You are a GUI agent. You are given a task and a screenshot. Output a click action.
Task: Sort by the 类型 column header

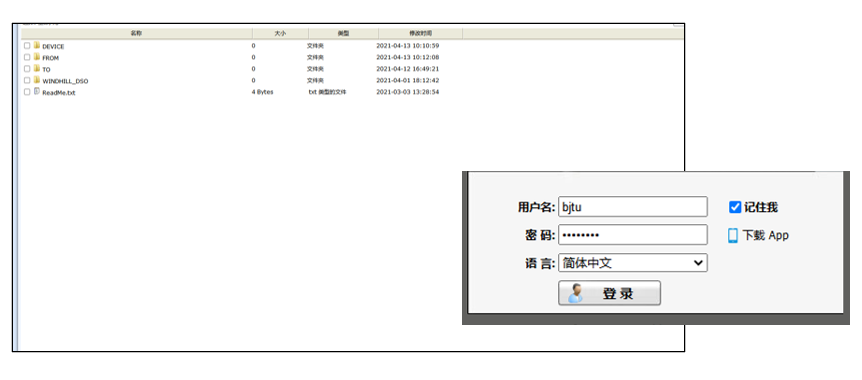pyautogui.click(x=344, y=34)
